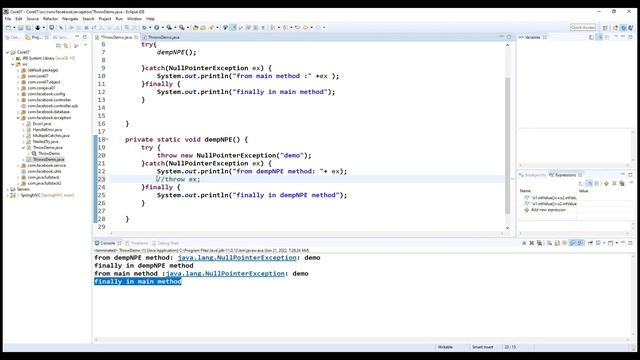
Task: Collapse the Core07 project node
Action: click(7, 52)
